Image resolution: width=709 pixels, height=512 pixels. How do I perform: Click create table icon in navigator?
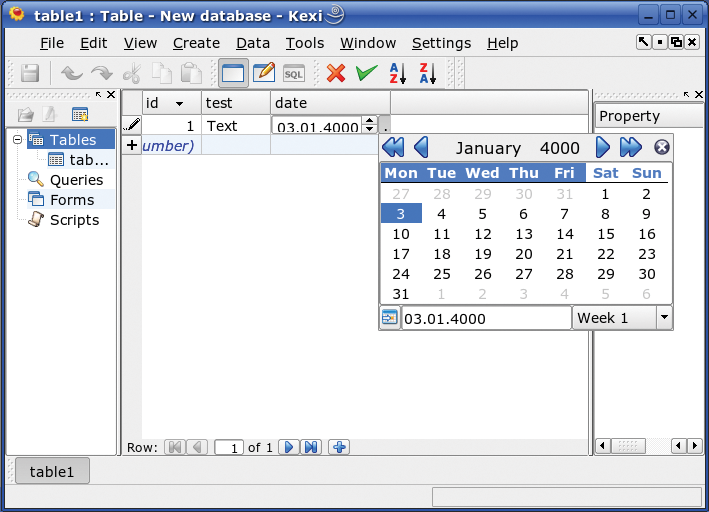(x=80, y=114)
